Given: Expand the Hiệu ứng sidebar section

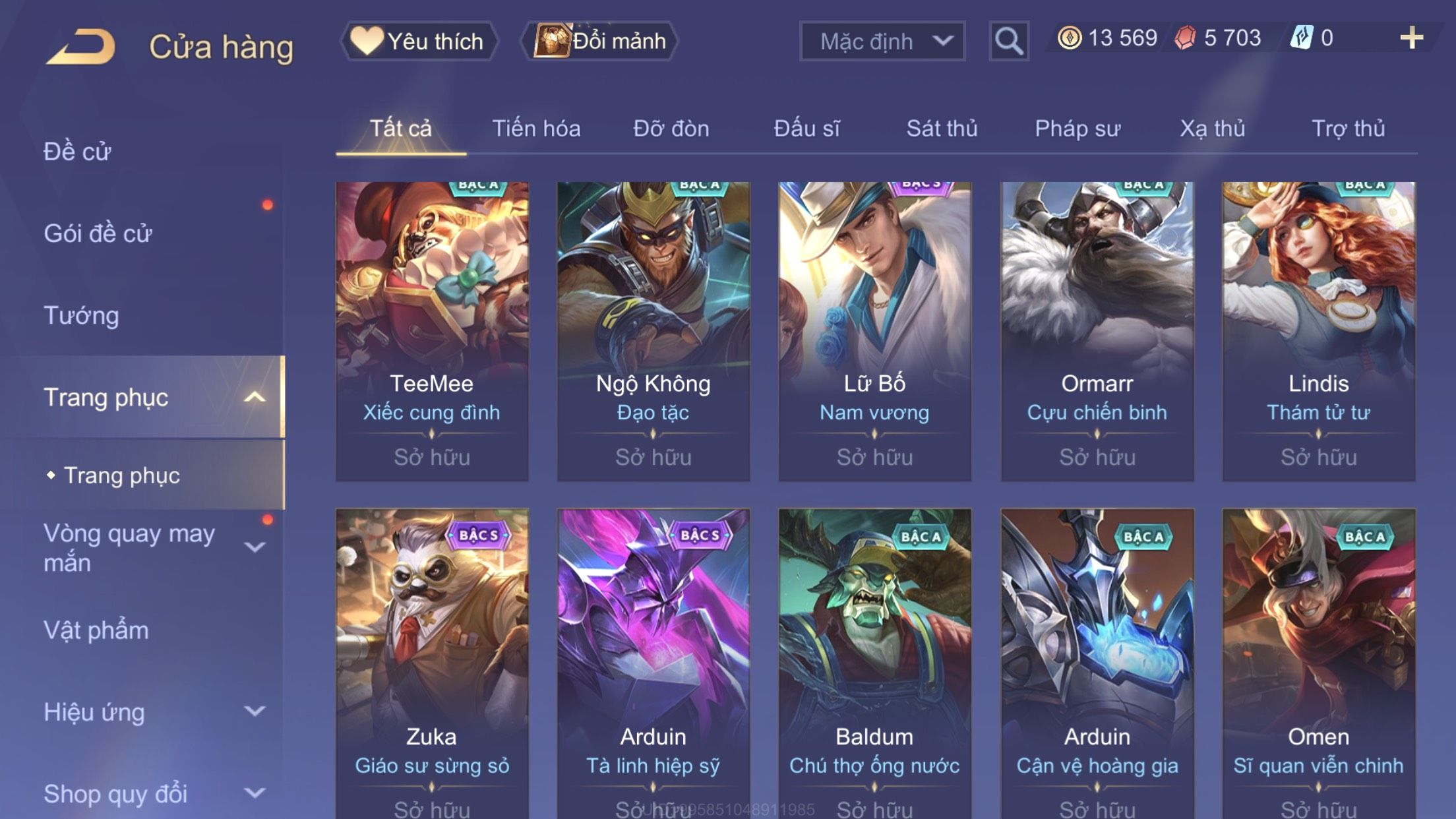Looking at the screenshot, I should point(255,712).
